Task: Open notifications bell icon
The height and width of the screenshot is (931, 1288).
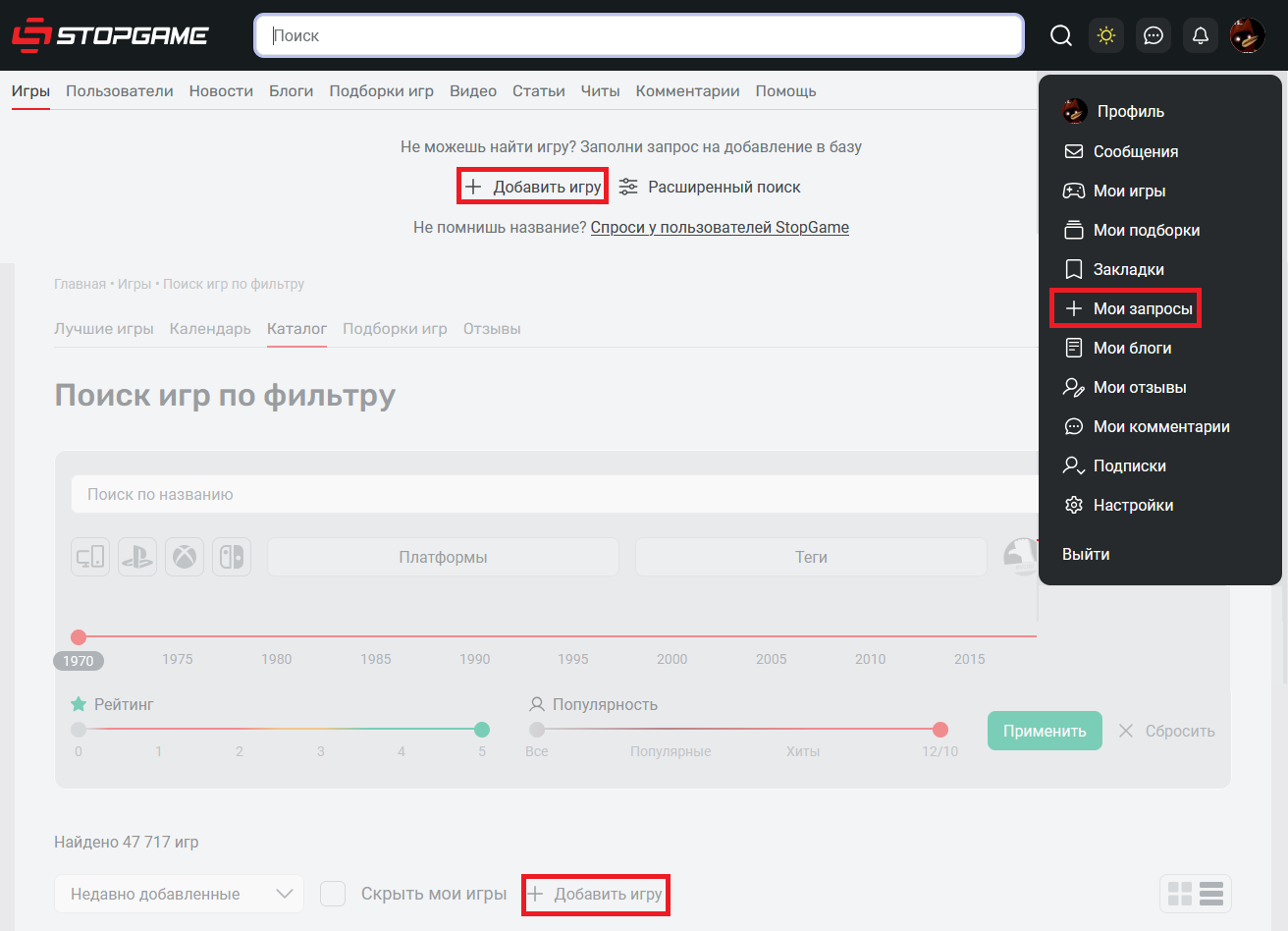Action: coord(1200,36)
